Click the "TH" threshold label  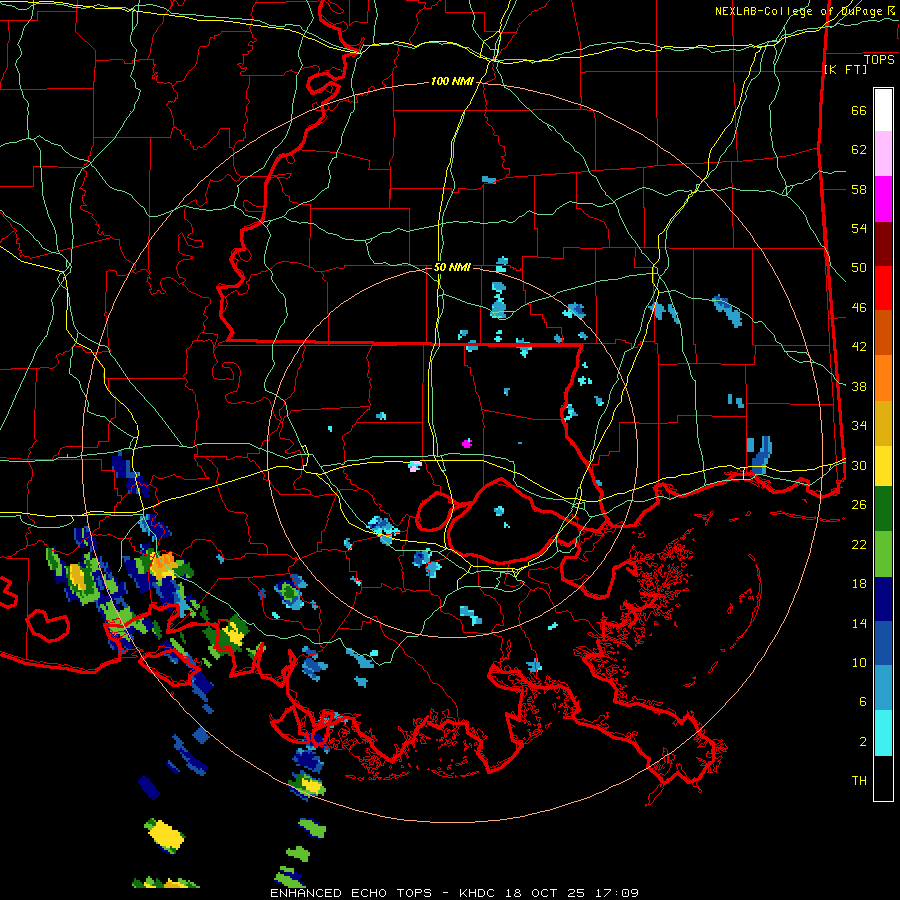[859, 781]
